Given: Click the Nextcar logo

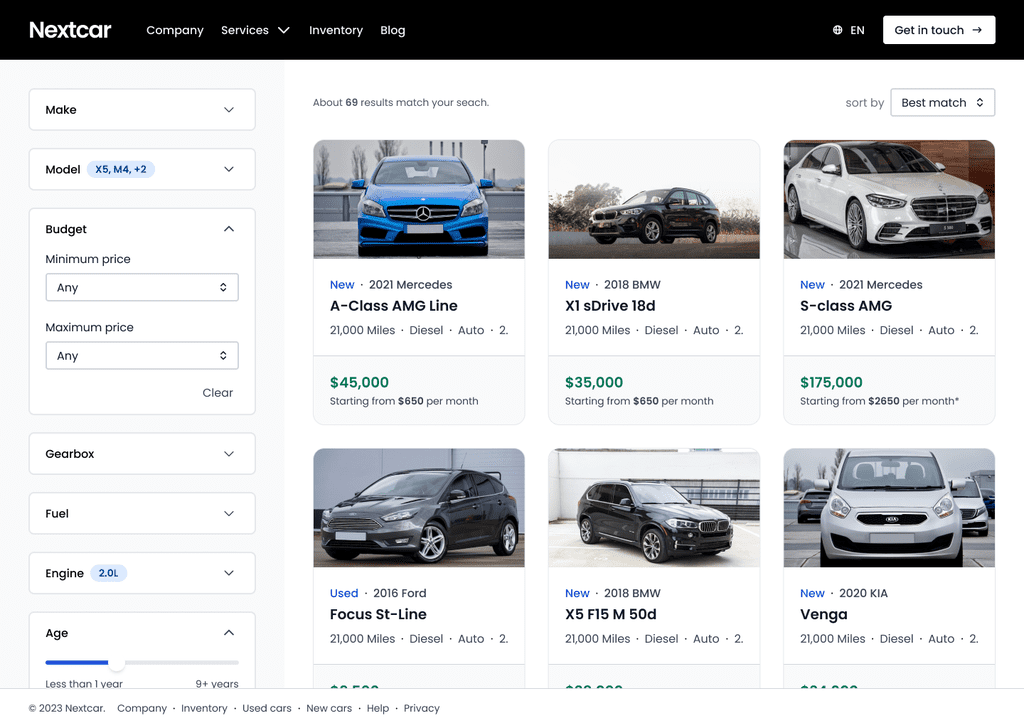Looking at the screenshot, I should [70, 30].
